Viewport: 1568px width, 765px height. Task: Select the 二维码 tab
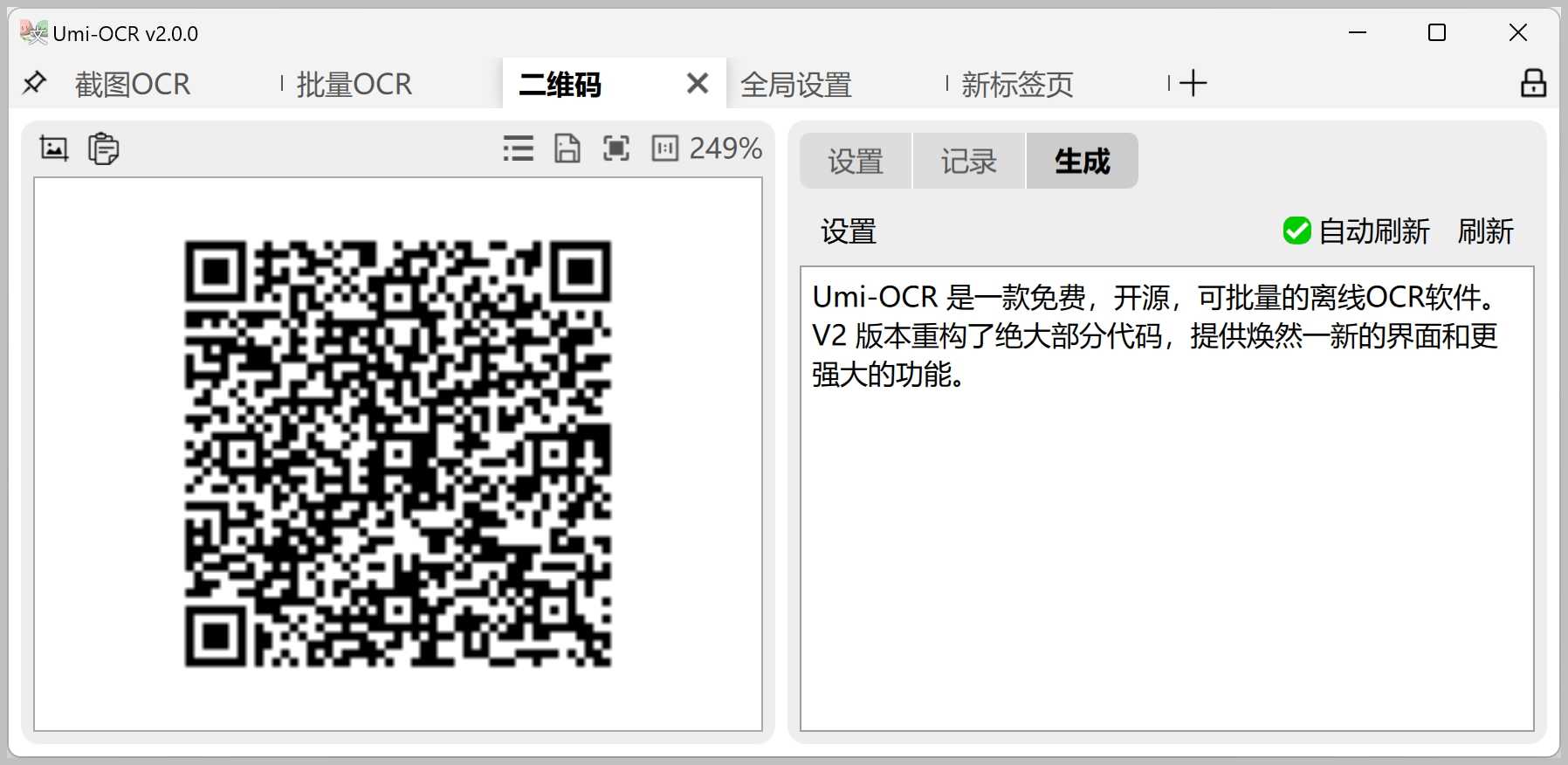tap(560, 85)
